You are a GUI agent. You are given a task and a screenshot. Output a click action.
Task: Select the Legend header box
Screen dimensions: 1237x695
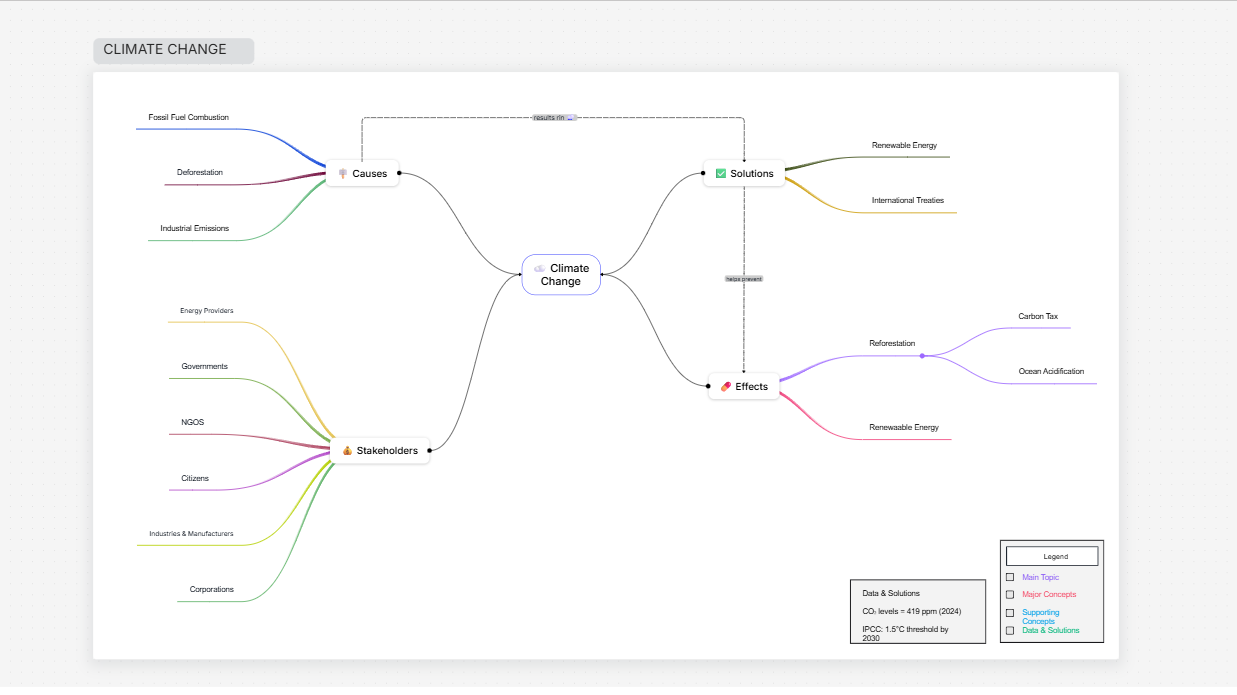point(1052,556)
